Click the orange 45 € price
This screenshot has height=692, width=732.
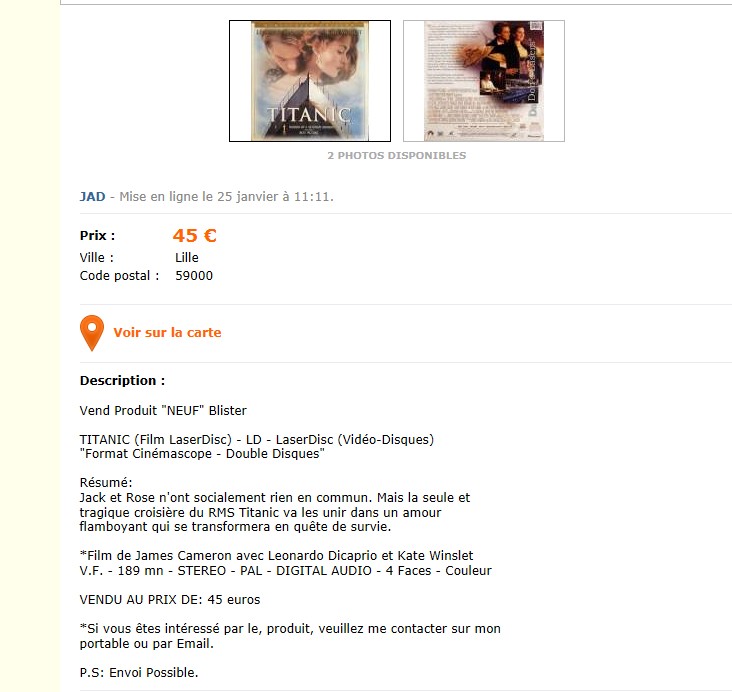point(195,235)
